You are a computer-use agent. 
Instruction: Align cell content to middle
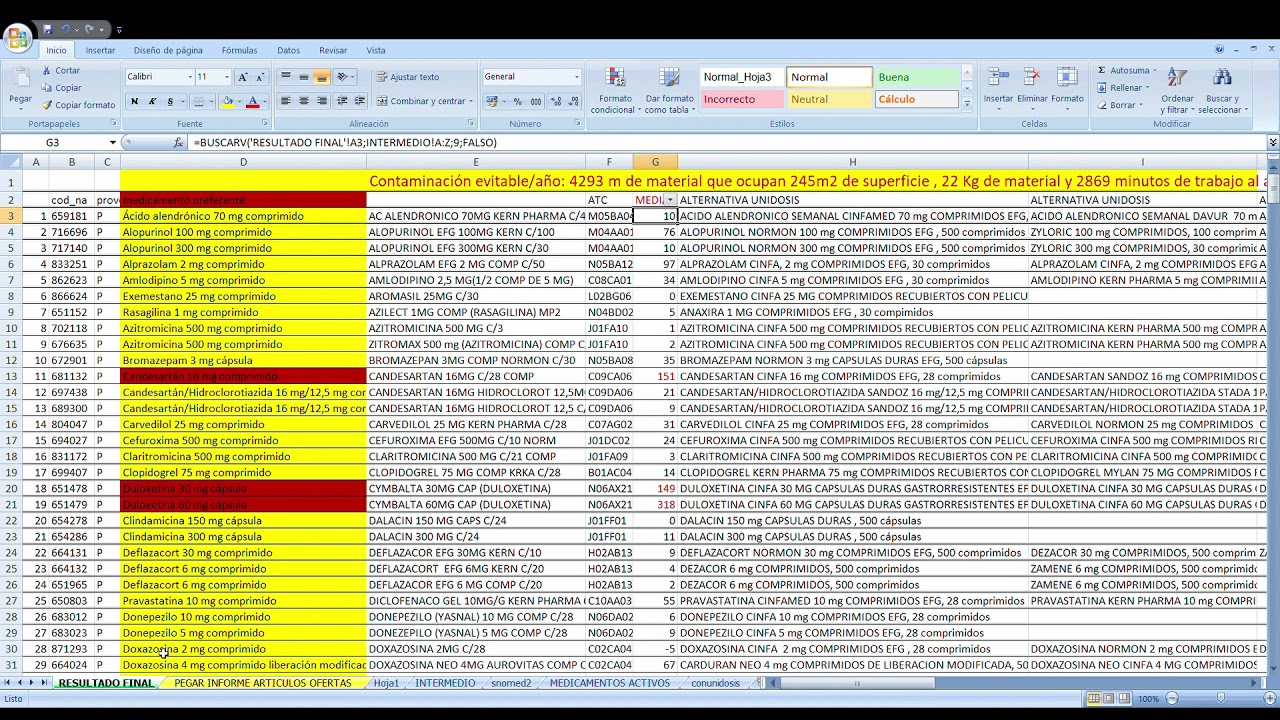[304, 77]
